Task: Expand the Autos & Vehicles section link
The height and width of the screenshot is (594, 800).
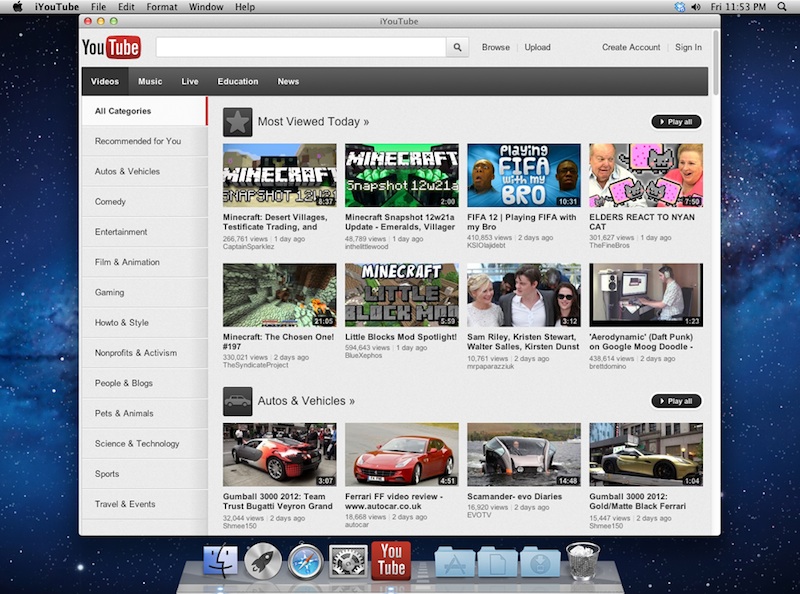Action: 306,401
